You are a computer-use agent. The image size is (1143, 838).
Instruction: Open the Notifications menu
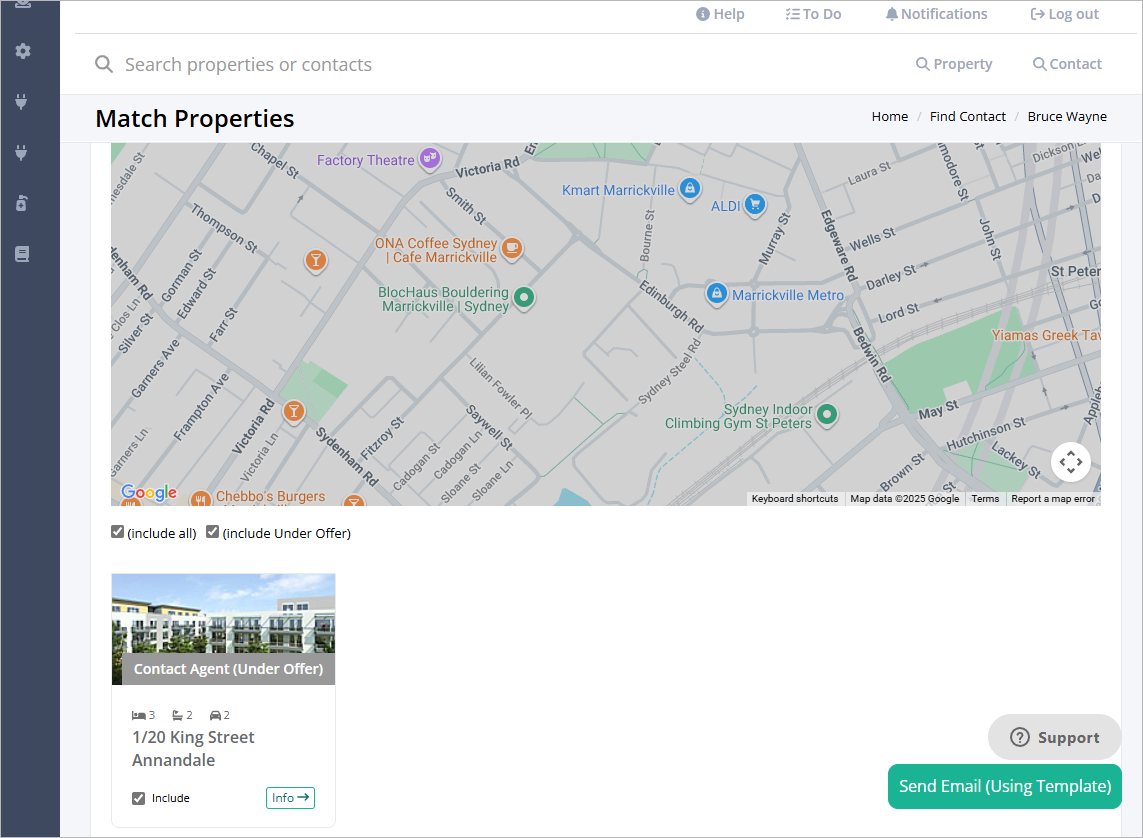coord(936,14)
